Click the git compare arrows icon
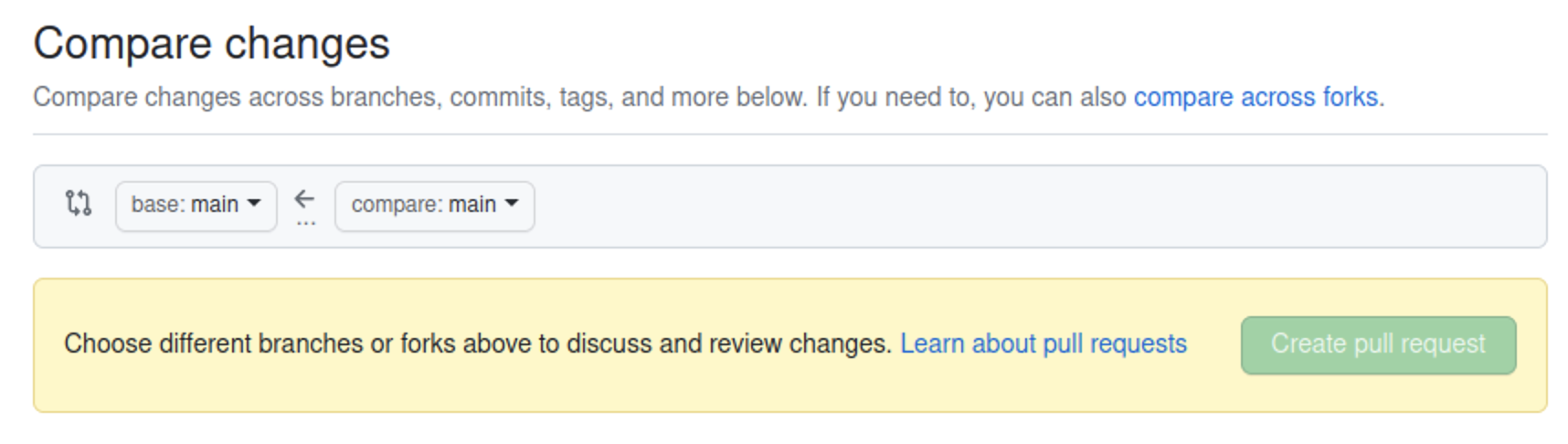Image resolution: width=1568 pixels, height=444 pixels. click(x=79, y=203)
